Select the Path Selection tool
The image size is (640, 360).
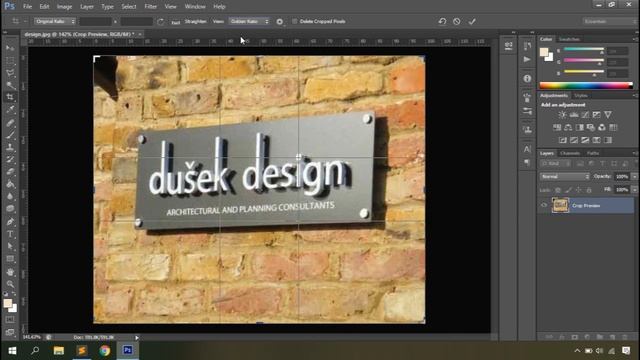coord(10,247)
